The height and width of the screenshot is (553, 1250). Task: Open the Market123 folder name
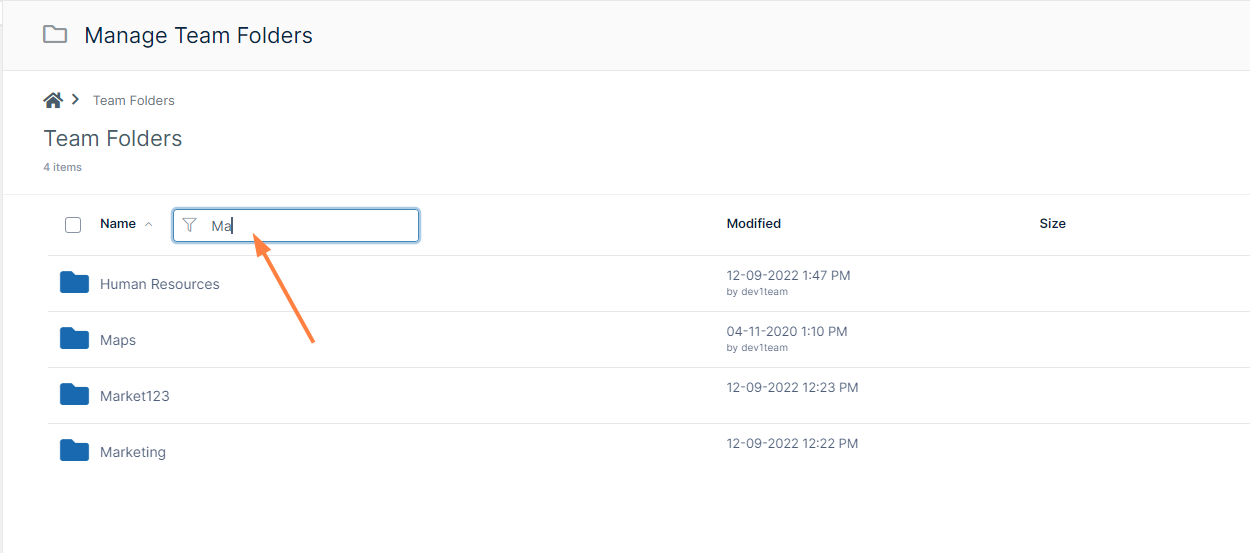click(x=135, y=396)
